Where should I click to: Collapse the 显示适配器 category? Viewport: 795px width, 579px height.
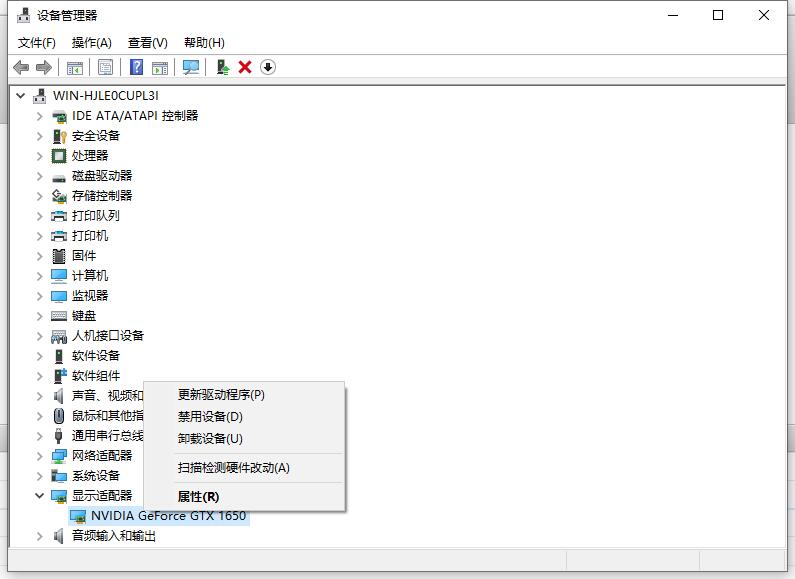(x=40, y=496)
